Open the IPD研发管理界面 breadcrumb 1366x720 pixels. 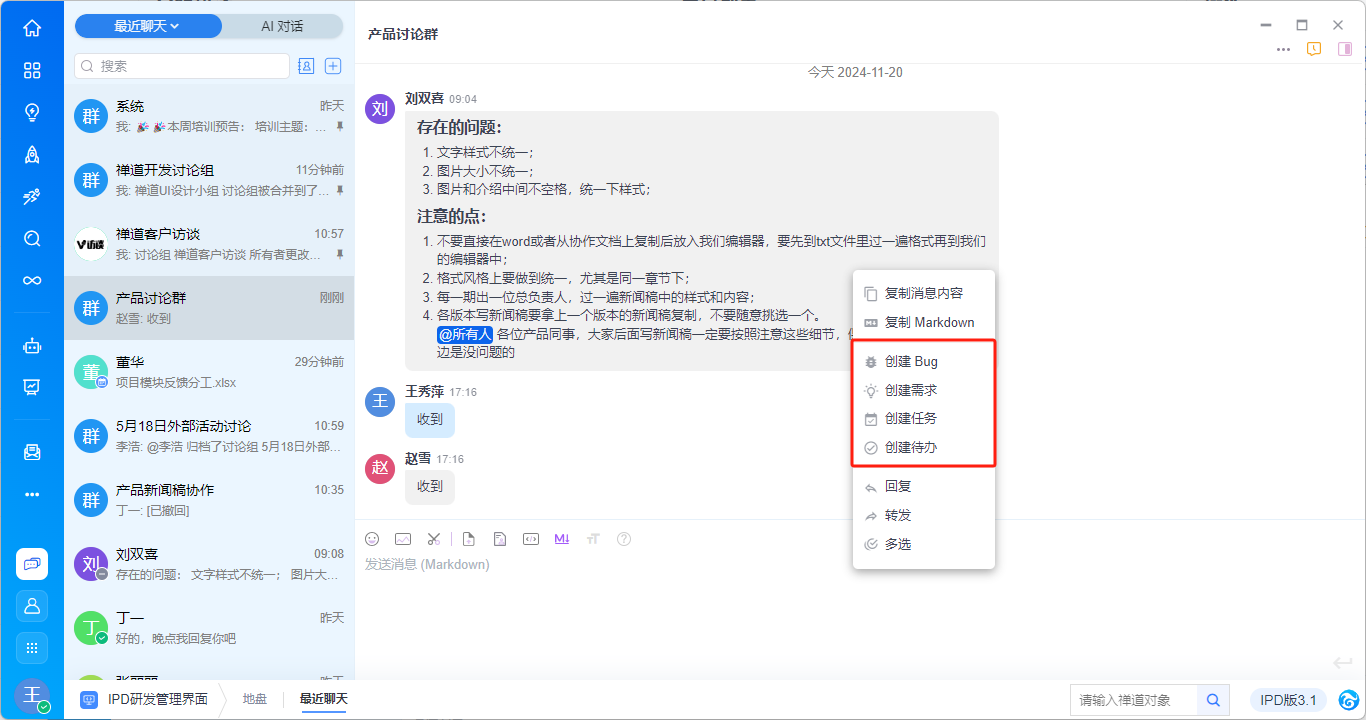click(146, 700)
